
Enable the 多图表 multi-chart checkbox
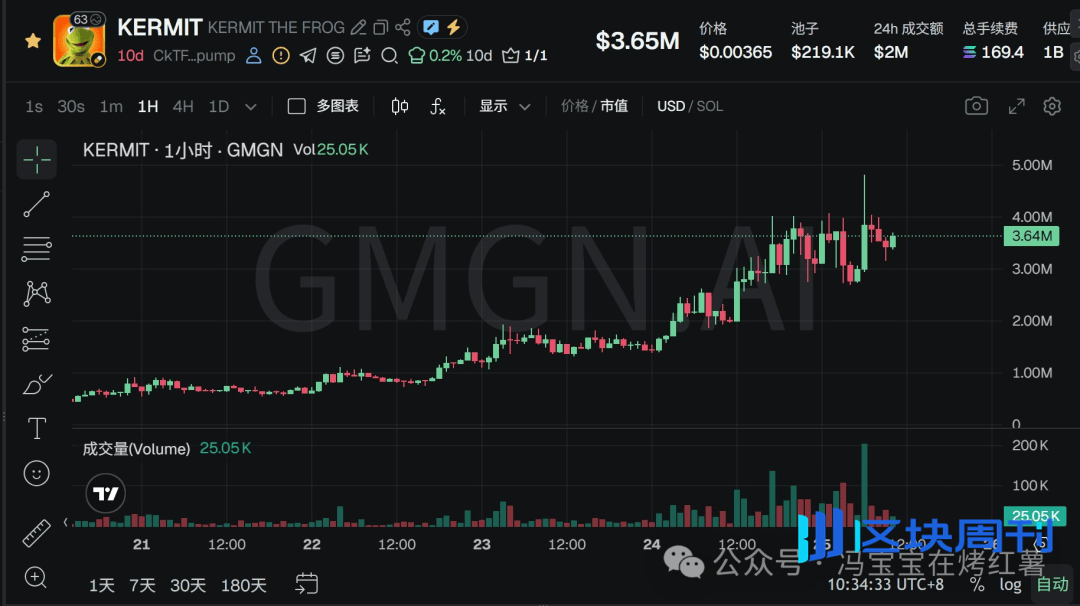click(x=296, y=105)
